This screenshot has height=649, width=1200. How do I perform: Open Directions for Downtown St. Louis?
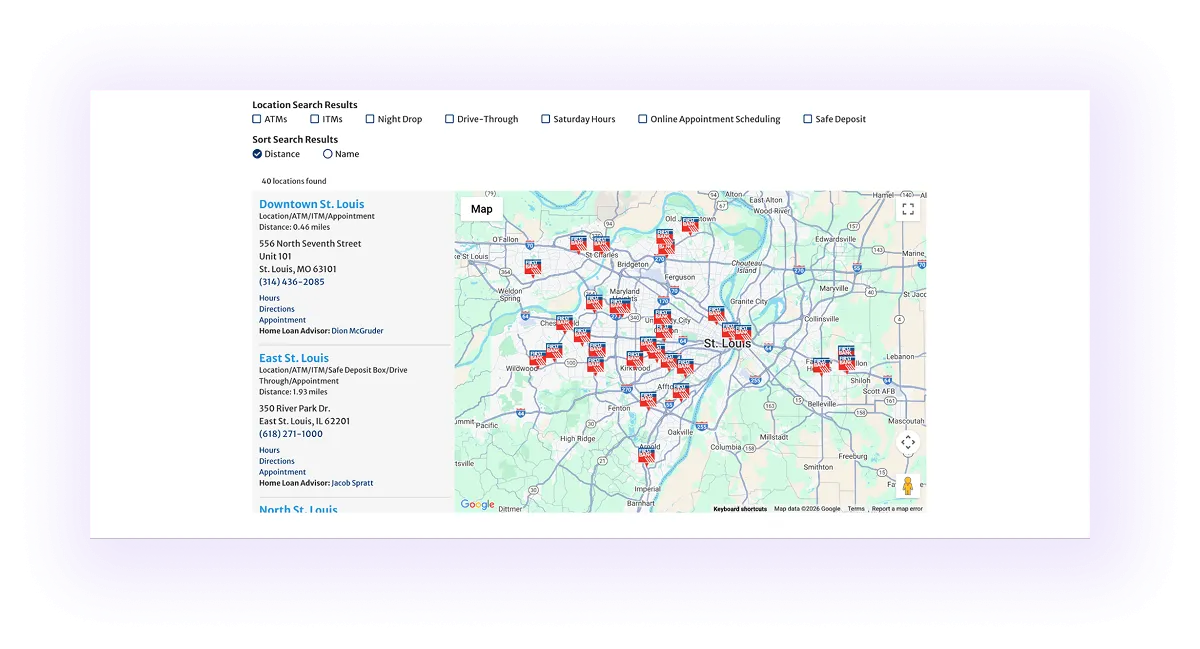pyautogui.click(x=277, y=308)
